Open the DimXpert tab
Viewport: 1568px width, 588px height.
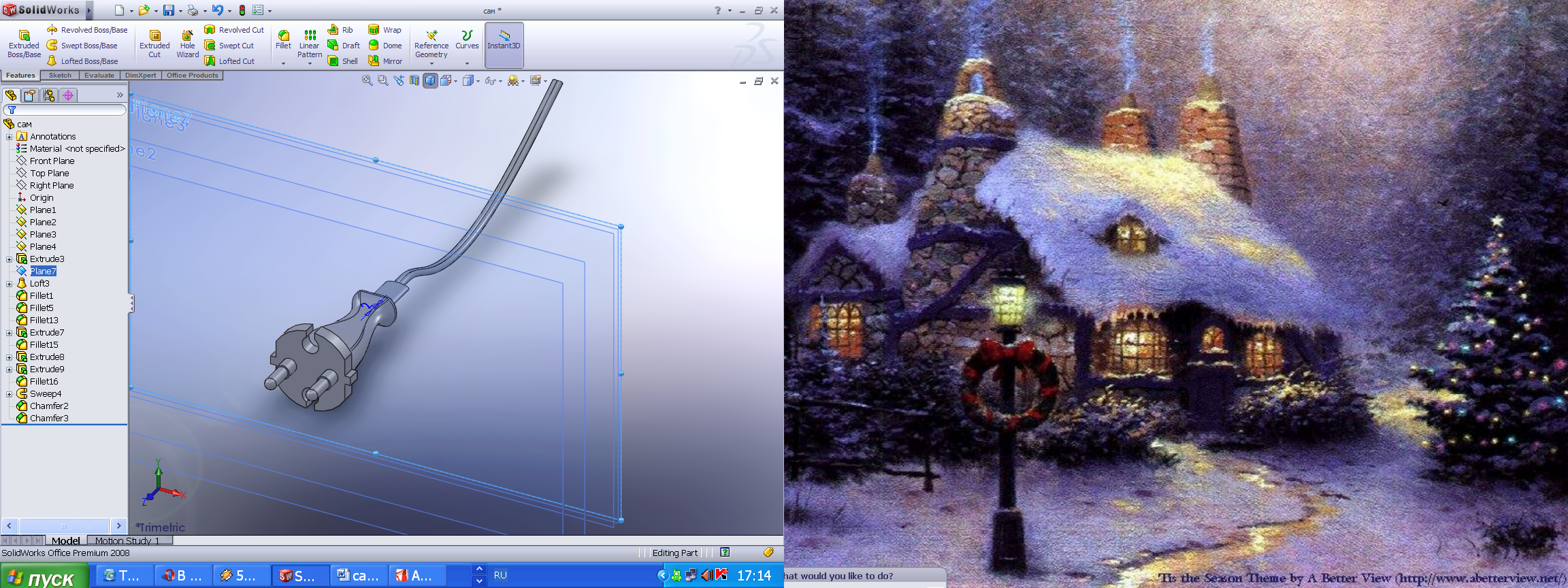[x=140, y=76]
